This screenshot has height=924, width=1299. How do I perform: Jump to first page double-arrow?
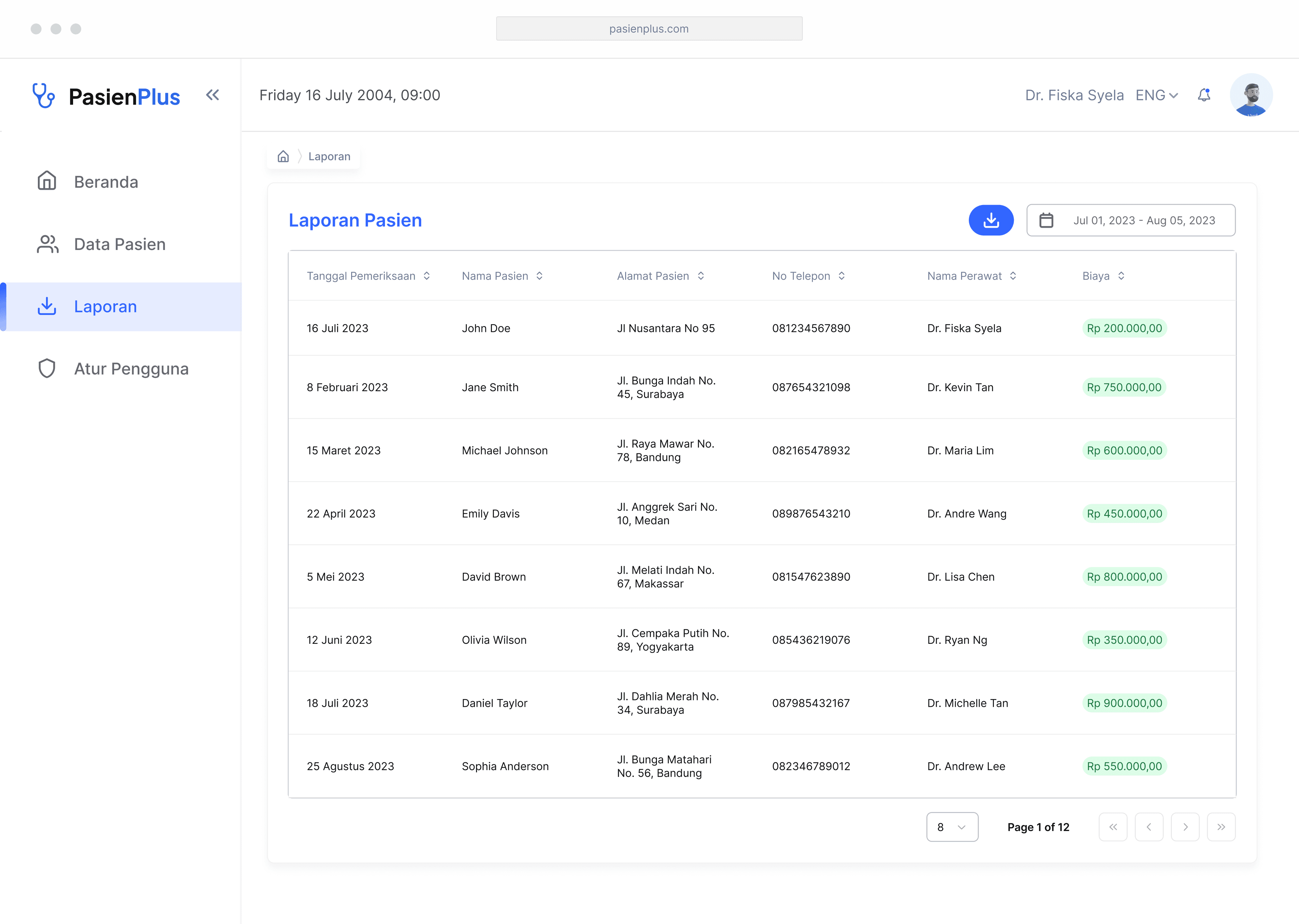(1113, 827)
